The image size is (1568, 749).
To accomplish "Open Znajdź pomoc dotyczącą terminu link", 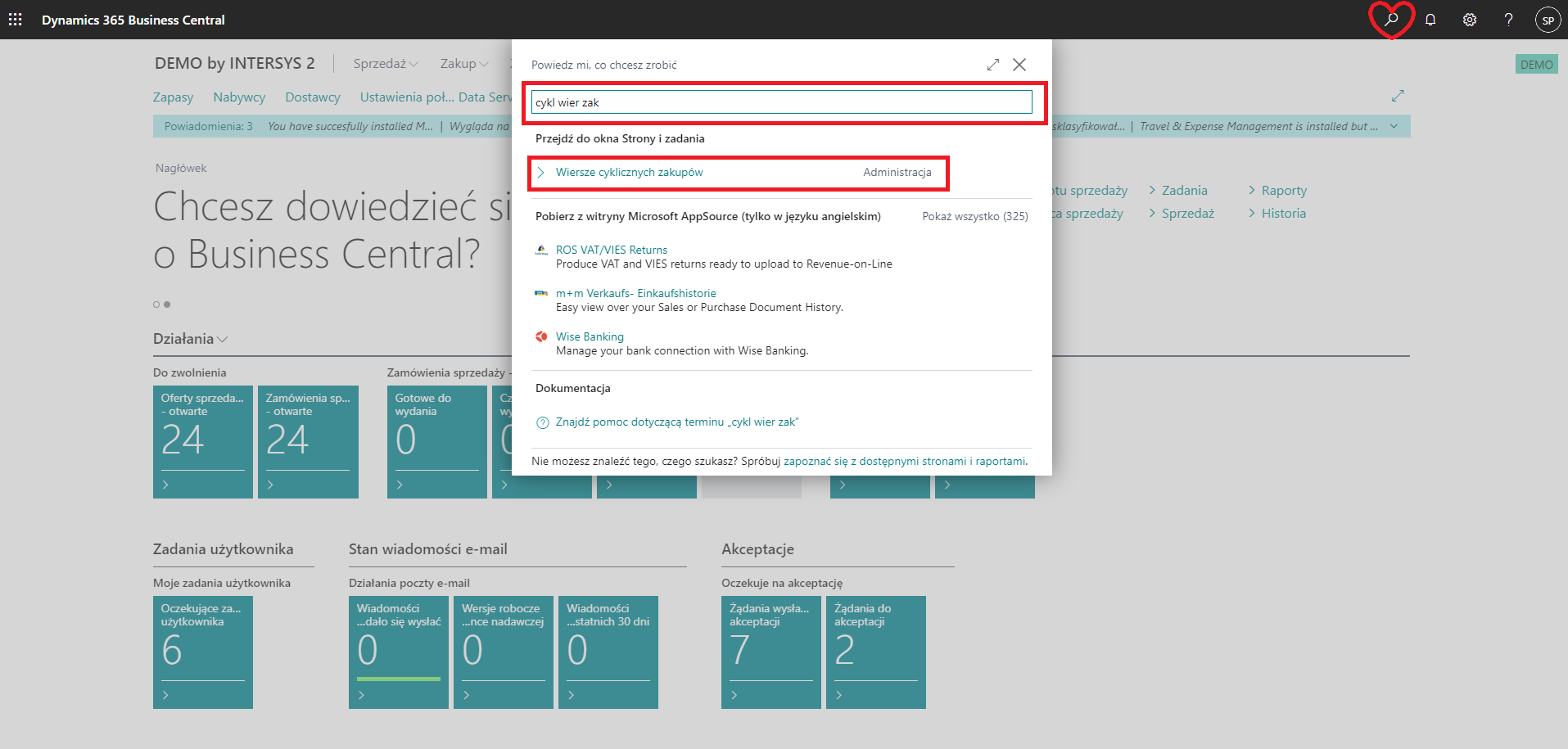I will (677, 422).
